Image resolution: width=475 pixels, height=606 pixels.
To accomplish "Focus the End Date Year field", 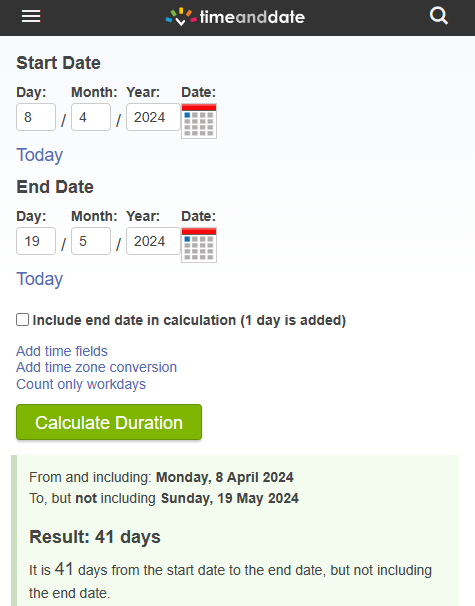I will pyautogui.click(x=153, y=241).
